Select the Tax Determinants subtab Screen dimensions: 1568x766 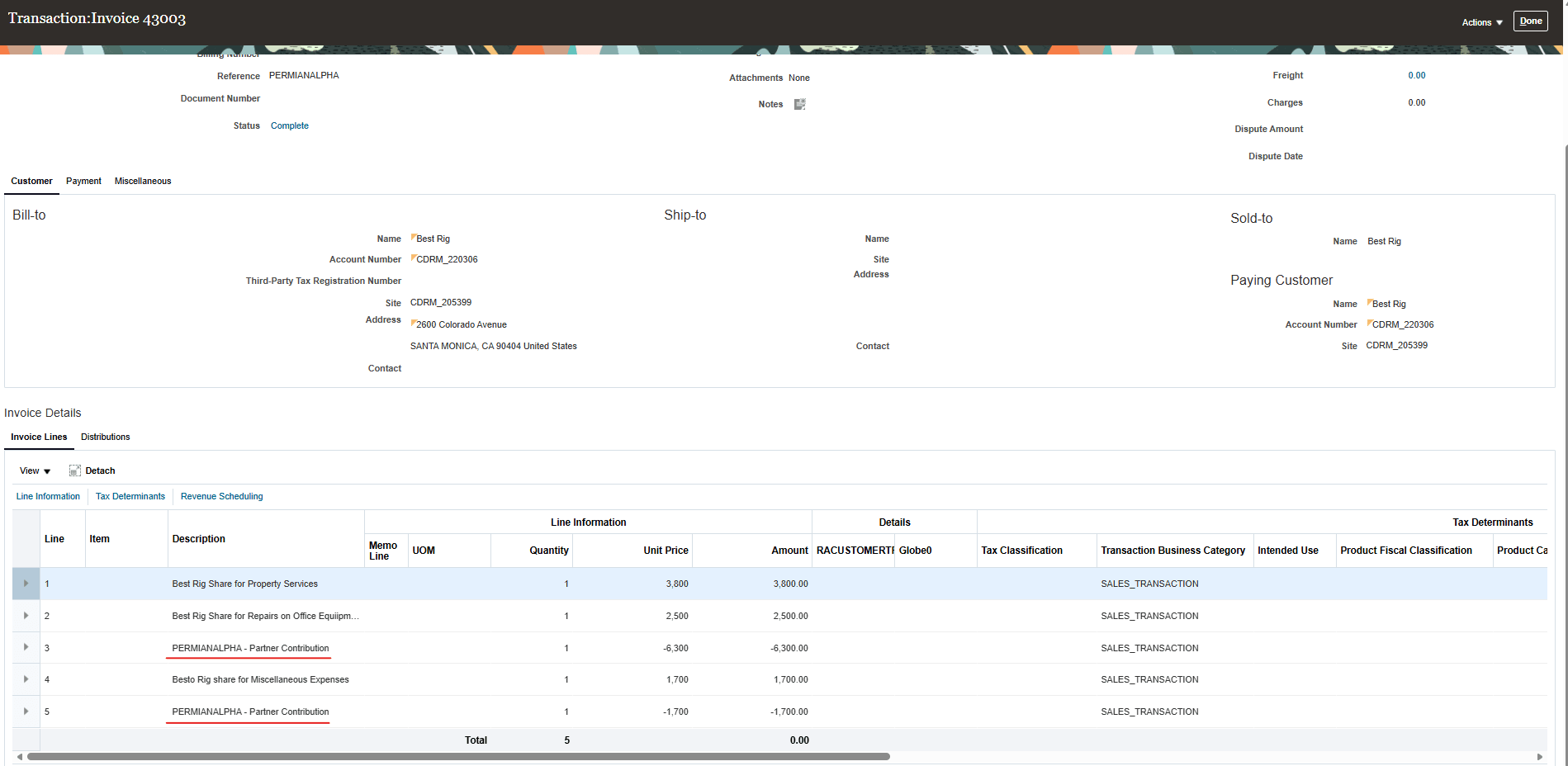click(130, 496)
